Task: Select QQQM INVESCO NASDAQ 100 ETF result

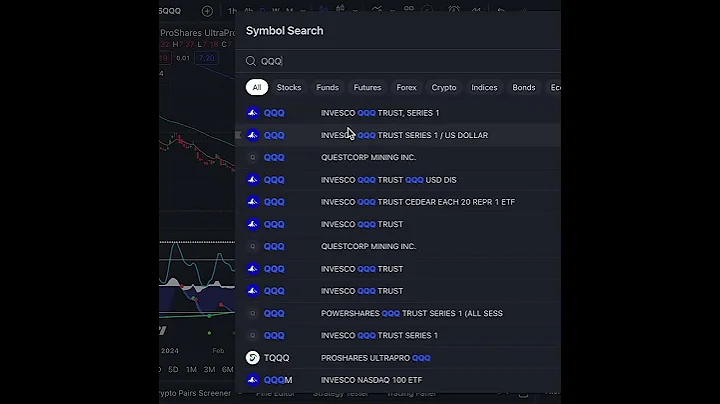Action: click(x=398, y=380)
